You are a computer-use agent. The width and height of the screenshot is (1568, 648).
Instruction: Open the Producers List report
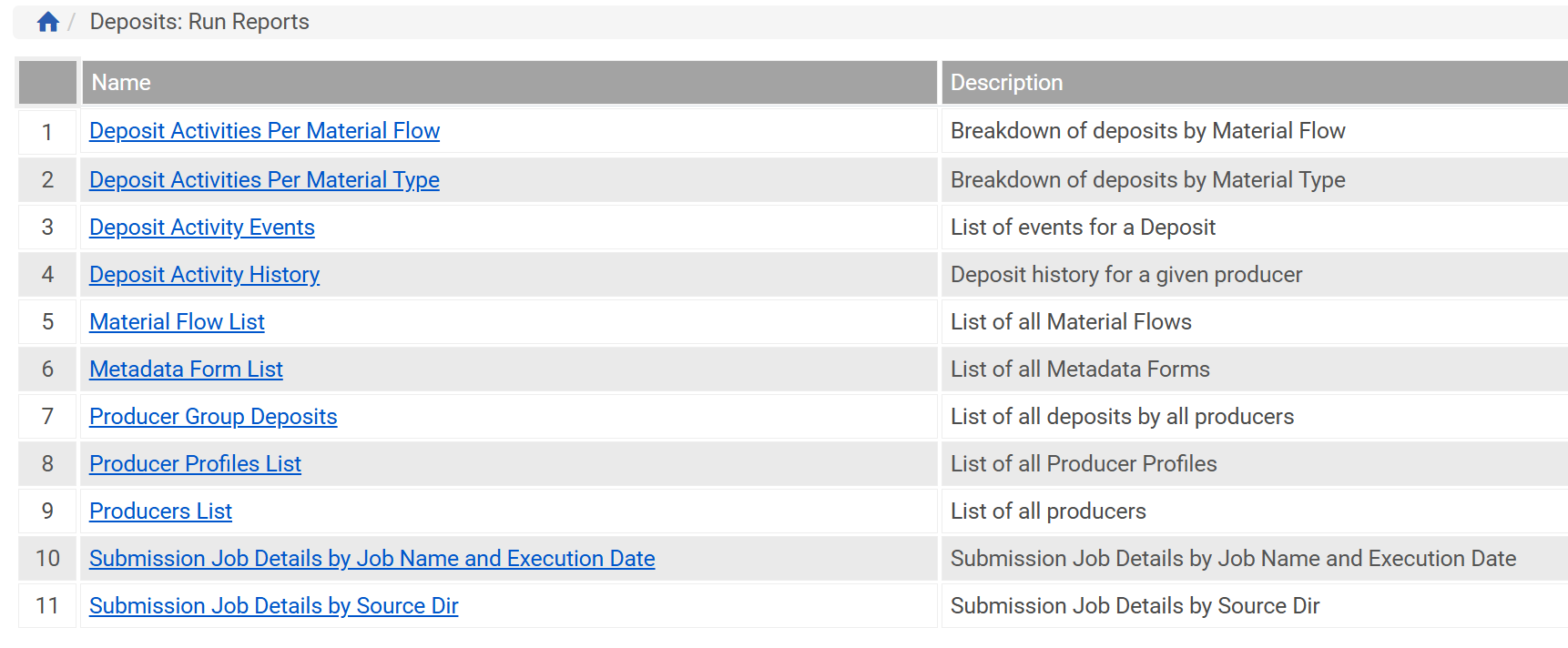point(160,511)
